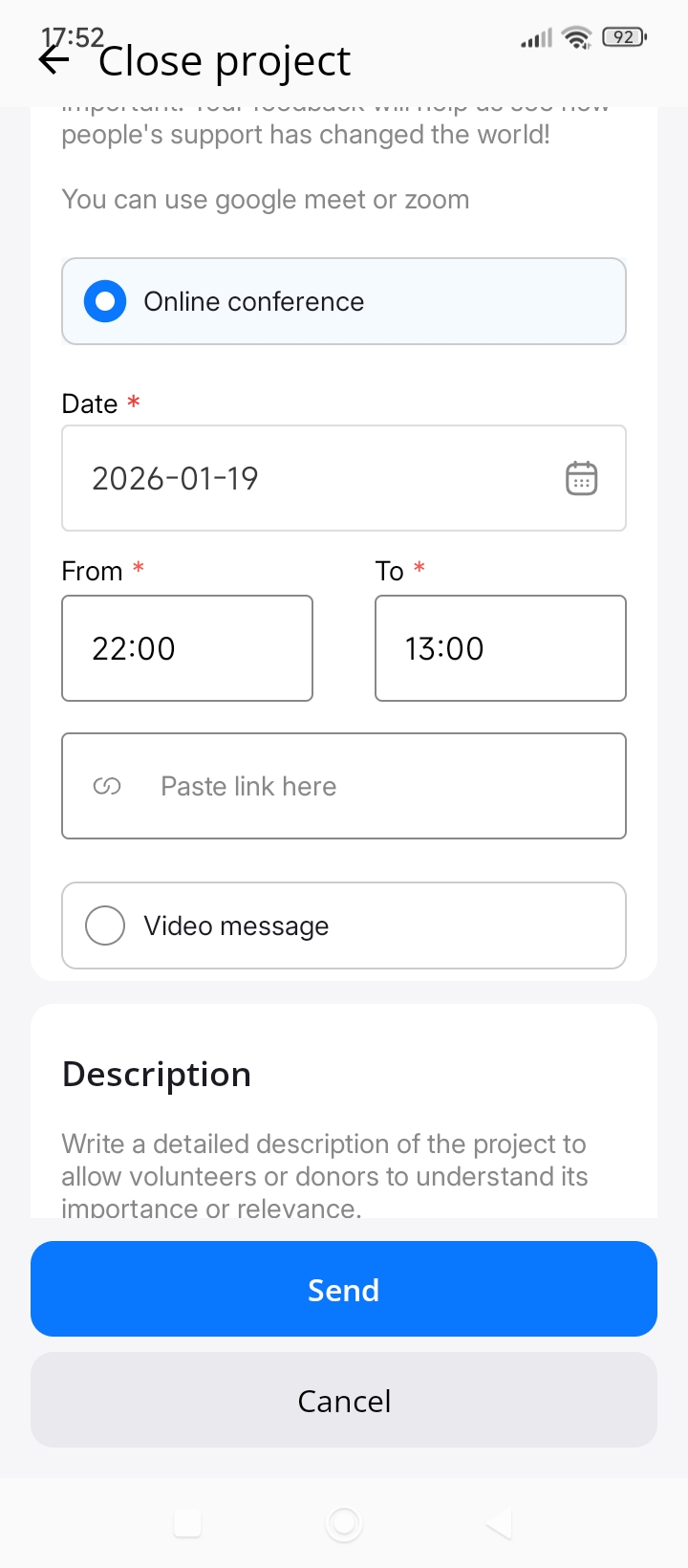Tap the Description section heading
This screenshot has height=1568, width=688.
[x=157, y=1075]
